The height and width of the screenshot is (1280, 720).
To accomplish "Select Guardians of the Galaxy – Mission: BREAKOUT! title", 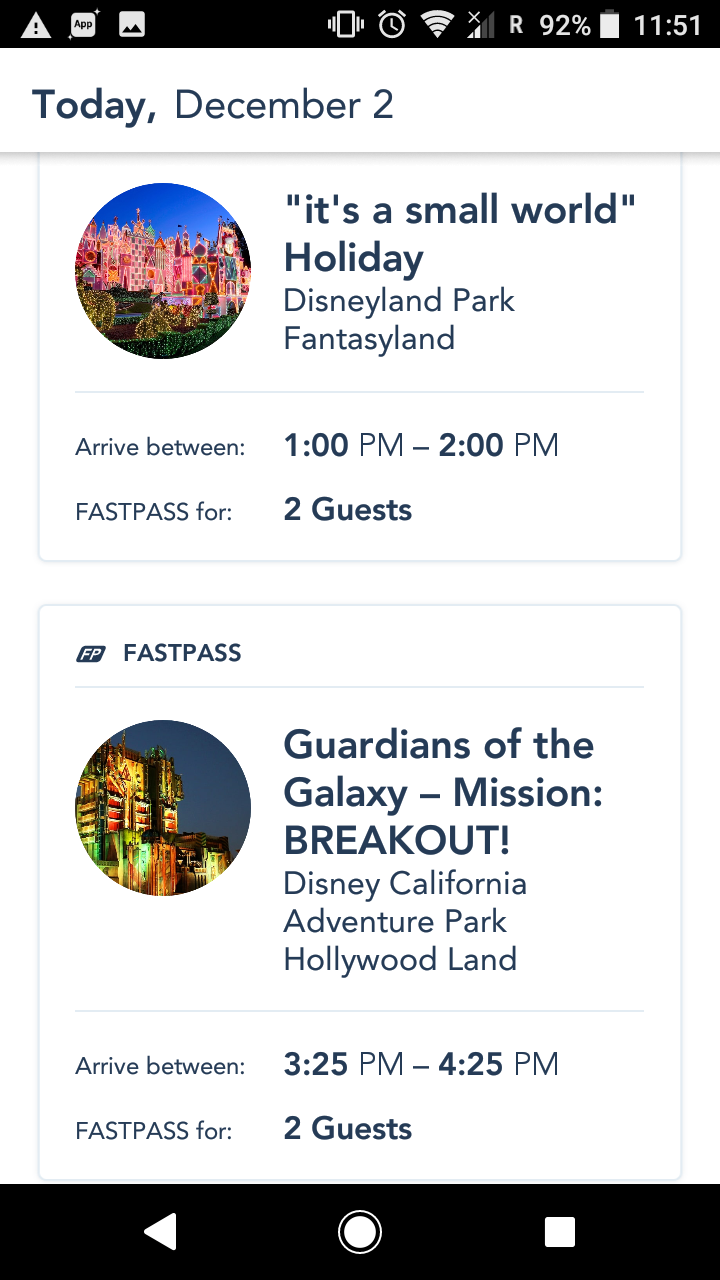I will [443, 793].
